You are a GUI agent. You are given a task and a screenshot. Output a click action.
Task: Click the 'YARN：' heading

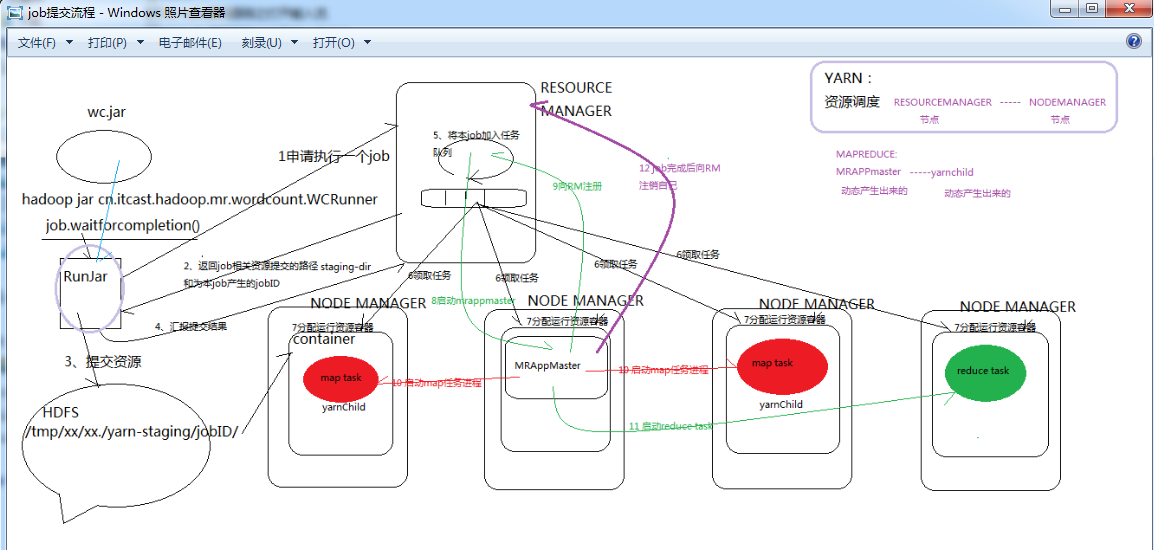tap(848, 78)
